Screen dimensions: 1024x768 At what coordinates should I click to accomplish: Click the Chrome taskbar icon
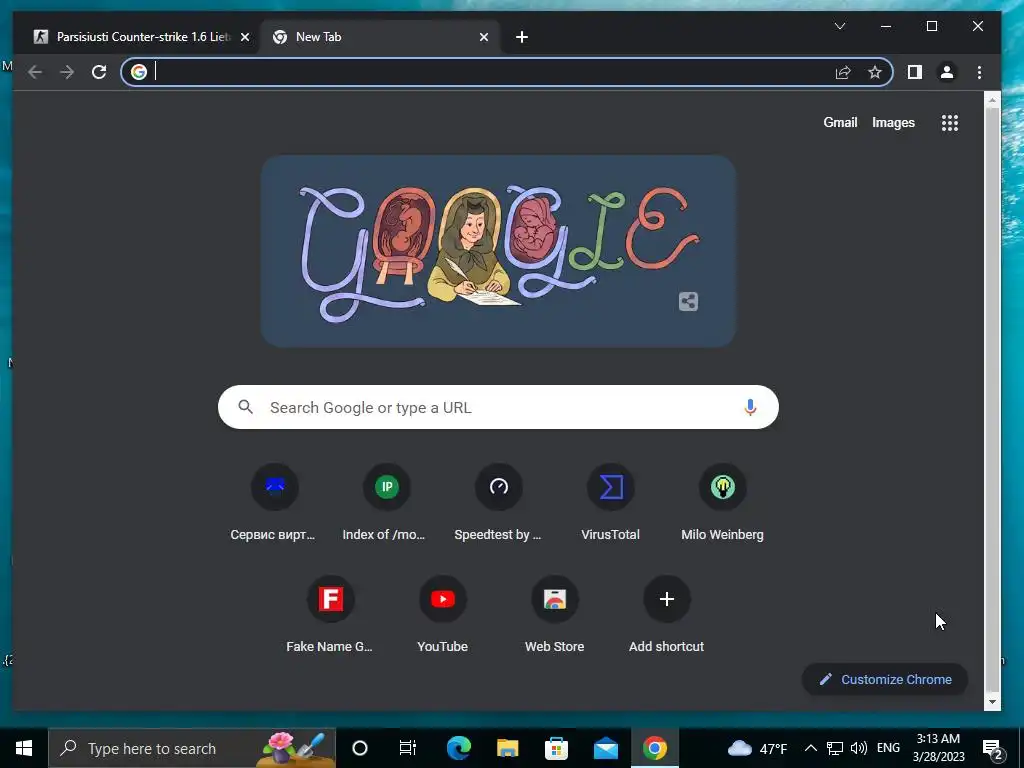654,748
